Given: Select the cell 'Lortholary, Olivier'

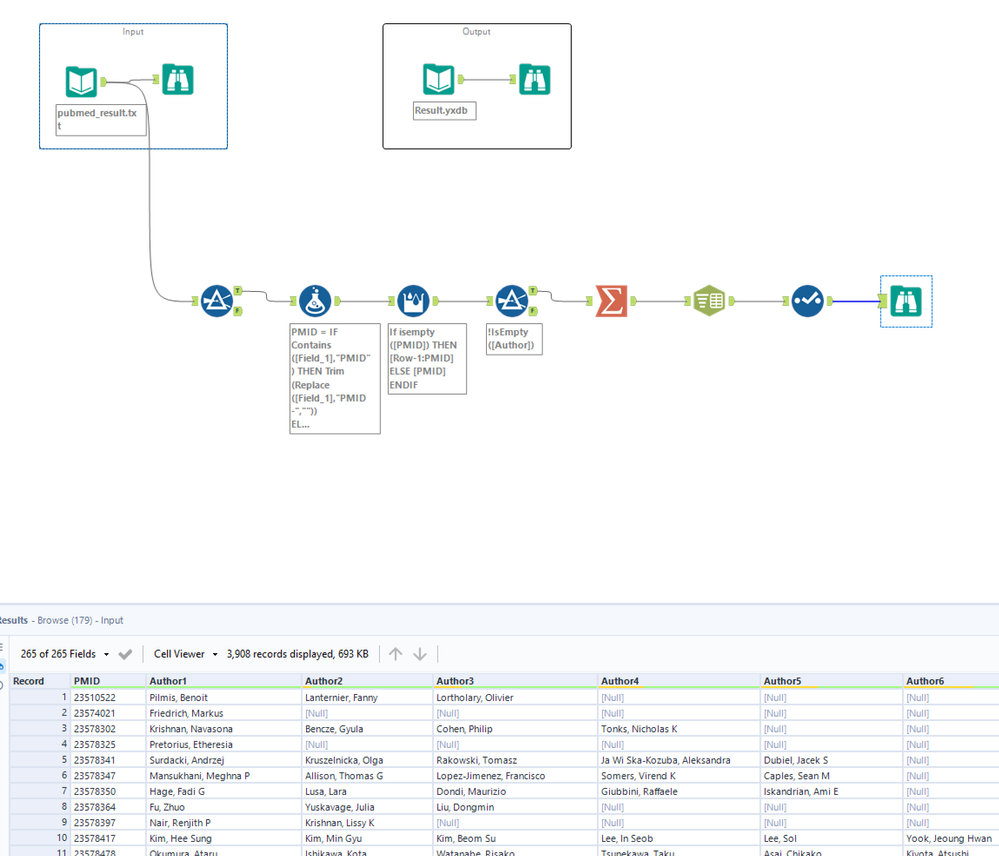Looking at the screenshot, I should (515, 697).
